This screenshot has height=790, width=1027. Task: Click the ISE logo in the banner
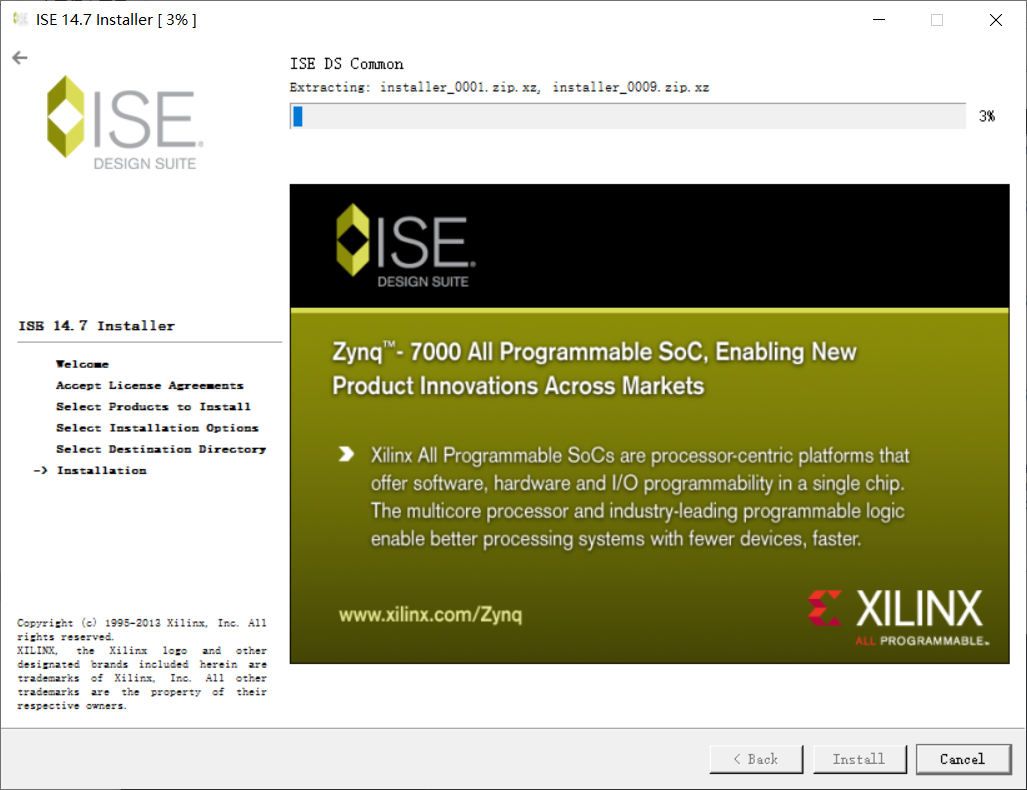coord(405,246)
